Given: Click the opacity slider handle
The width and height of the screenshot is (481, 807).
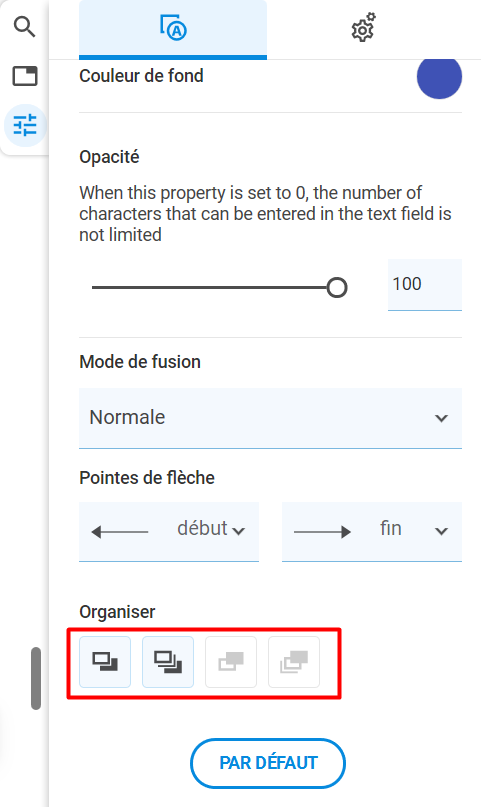Looking at the screenshot, I should [x=337, y=287].
